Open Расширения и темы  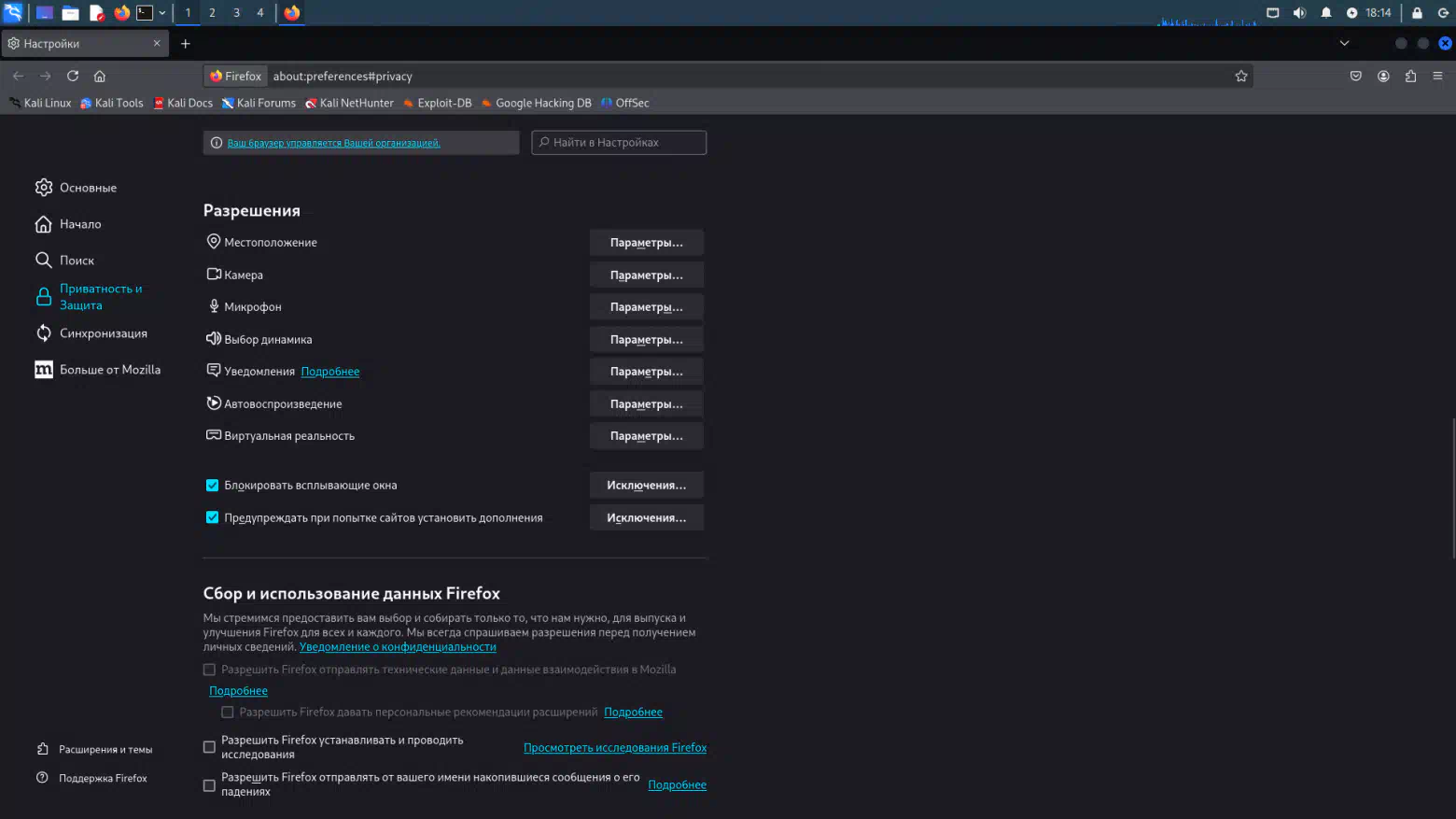[x=94, y=749]
